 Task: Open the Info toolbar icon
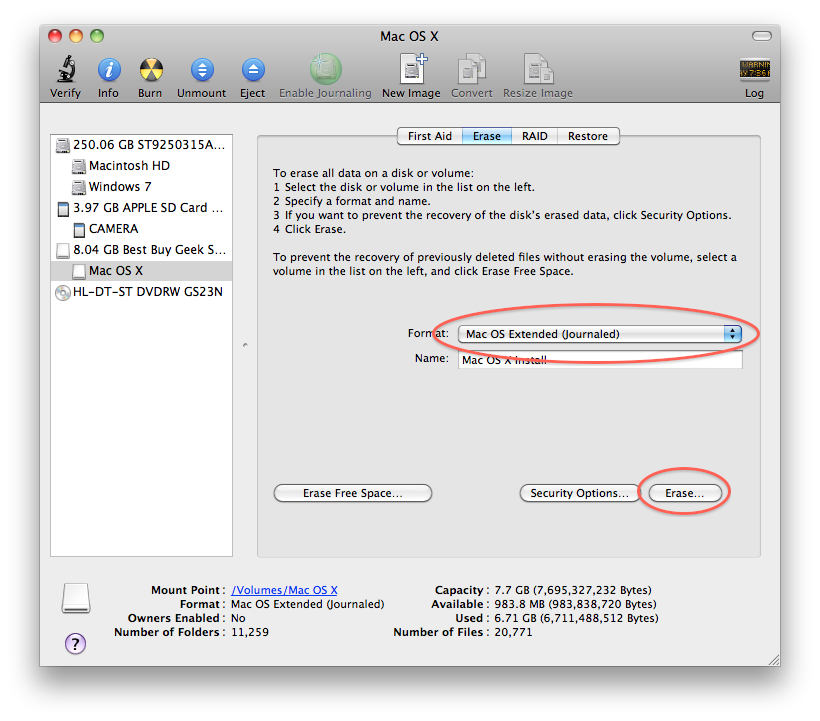click(x=109, y=70)
